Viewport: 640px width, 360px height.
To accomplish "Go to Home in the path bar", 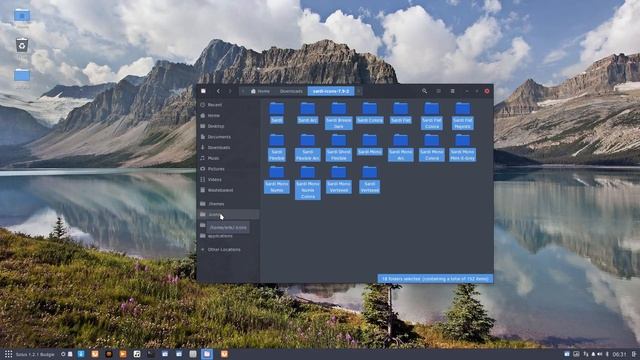I will click(x=260, y=91).
